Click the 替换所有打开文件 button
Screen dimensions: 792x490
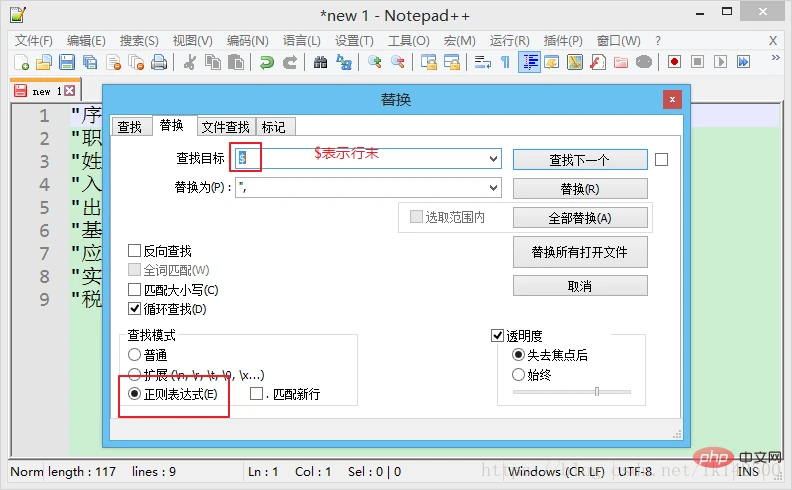(580, 252)
